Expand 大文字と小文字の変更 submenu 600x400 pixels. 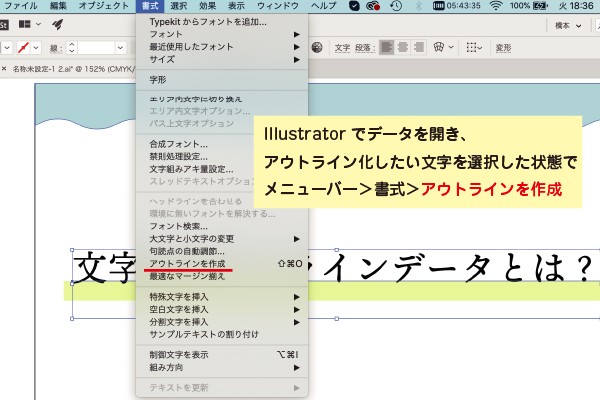222,239
